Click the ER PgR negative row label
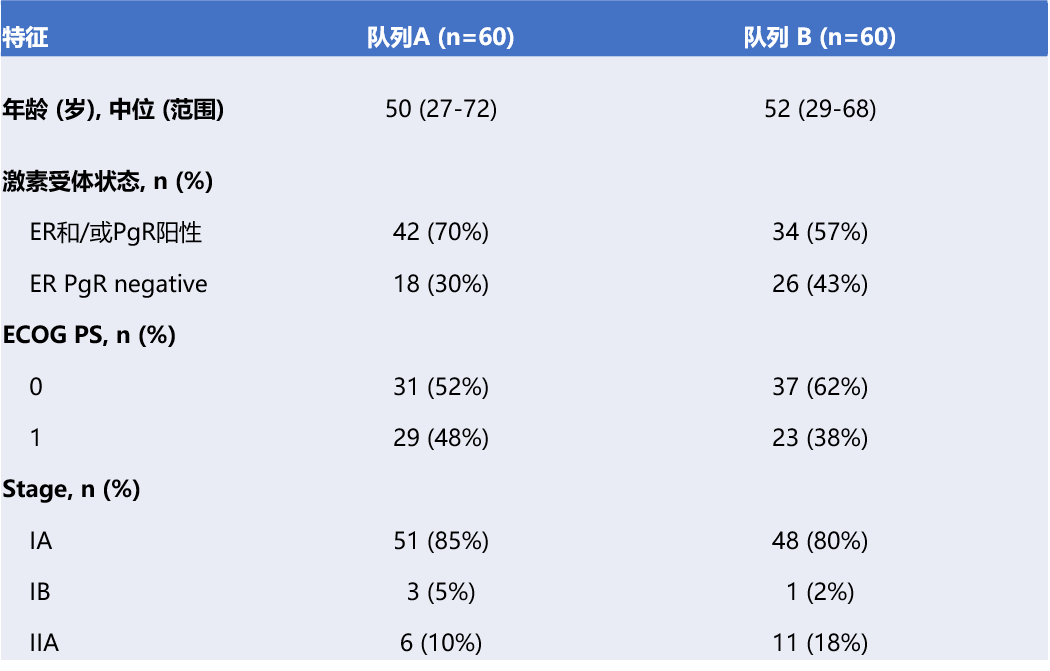1050x671 pixels. coord(119,284)
